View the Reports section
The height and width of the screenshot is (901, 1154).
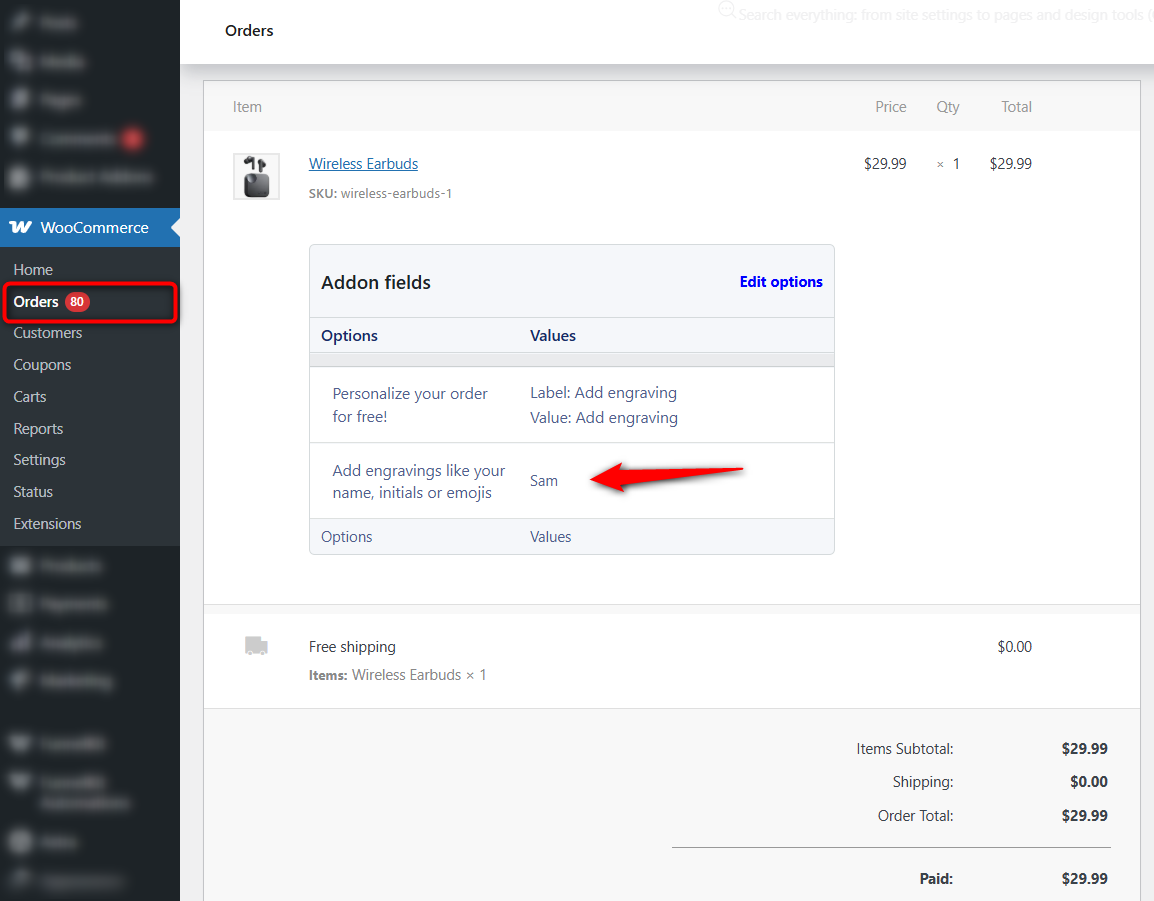37,428
